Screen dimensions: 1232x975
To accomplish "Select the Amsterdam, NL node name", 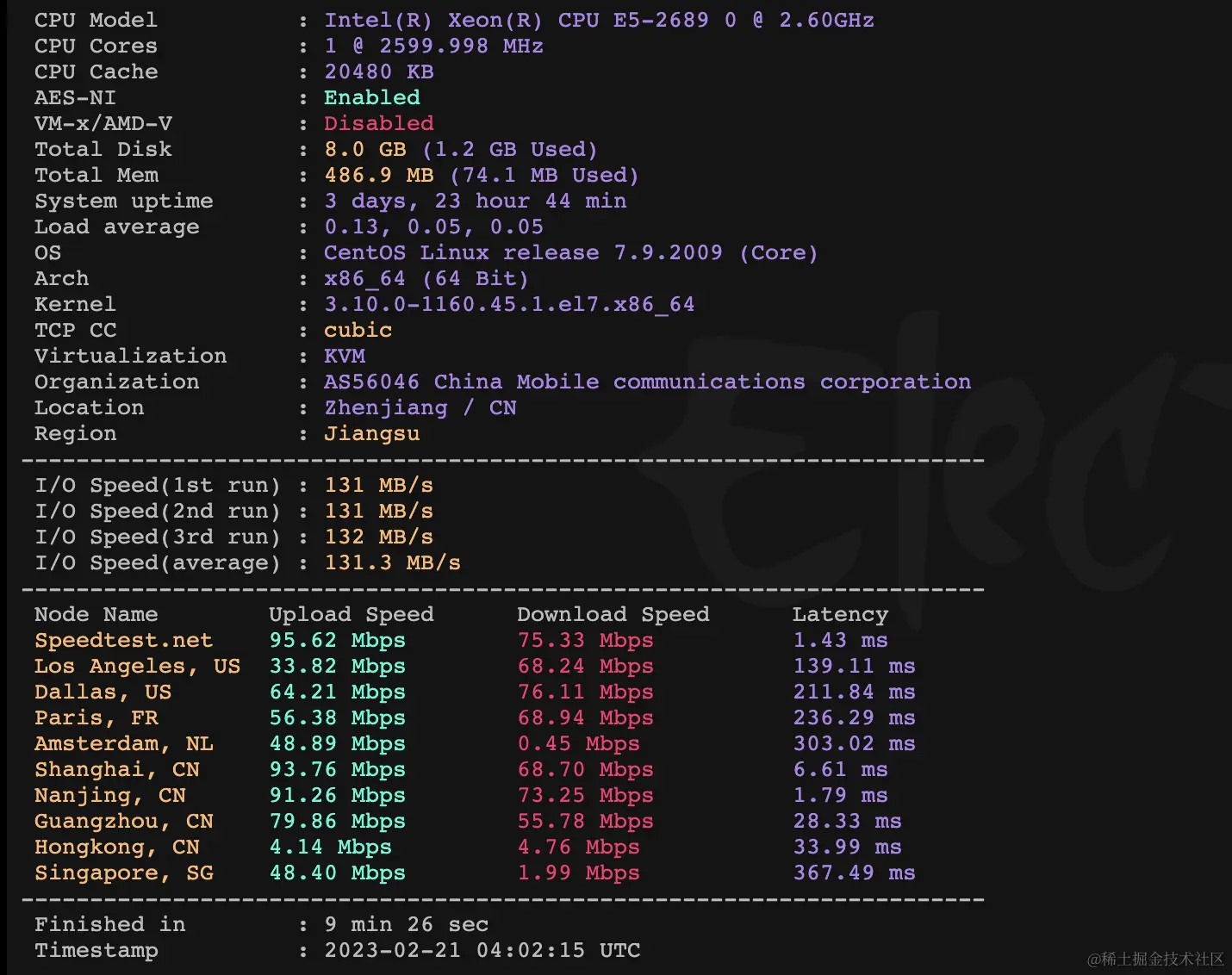I will 123,743.
